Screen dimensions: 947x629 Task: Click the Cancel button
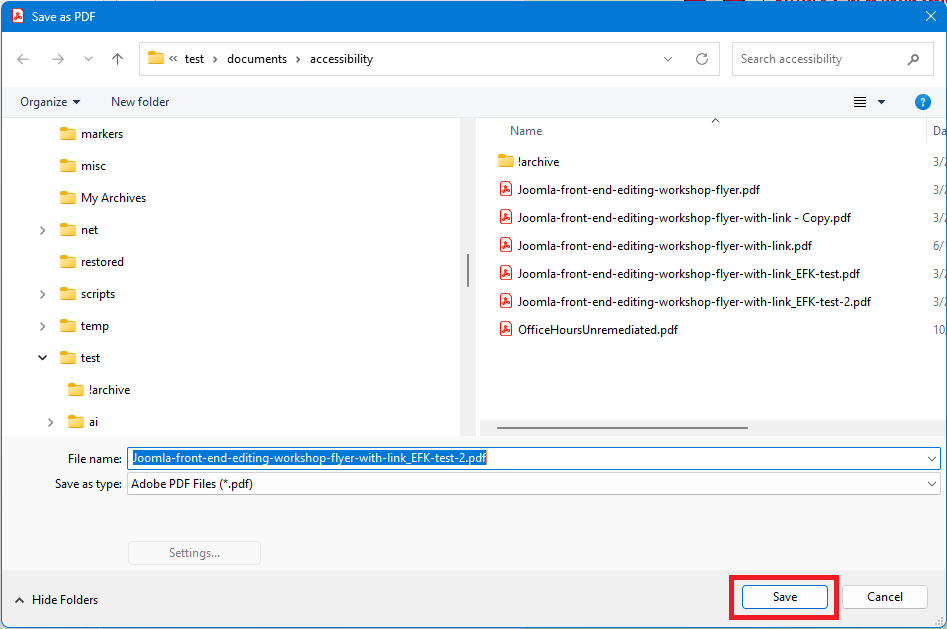pos(885,597)
